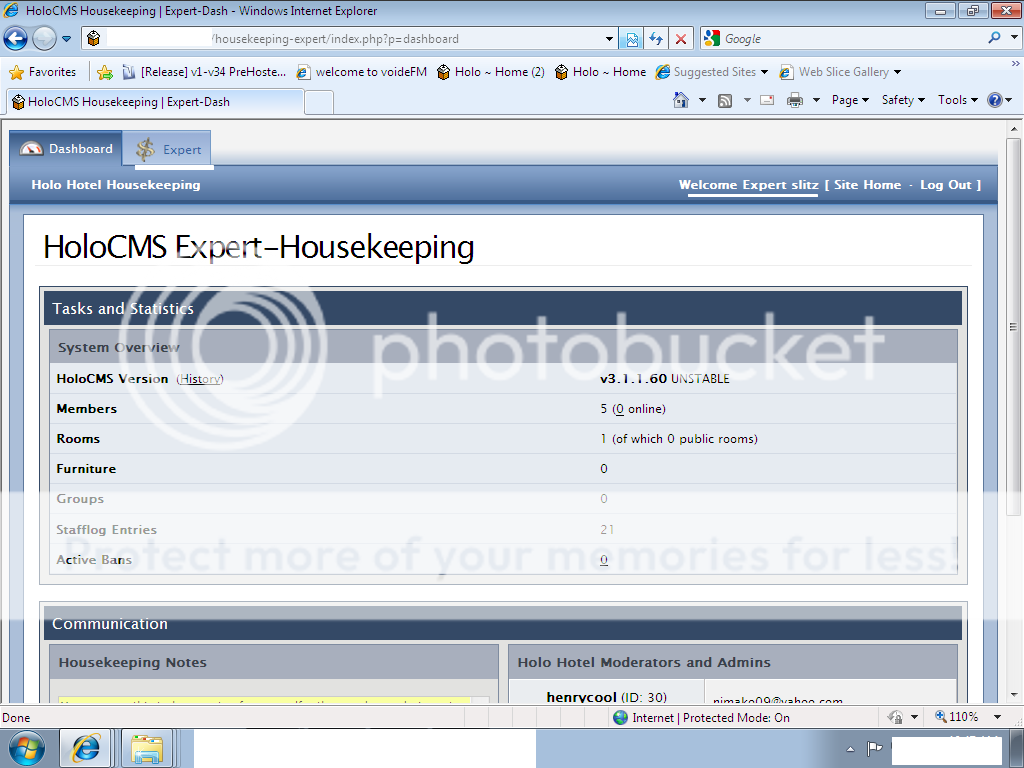Screen dimensions: 1024x768
Task: Click the Refresh page icon
Action: click(656, 39)
